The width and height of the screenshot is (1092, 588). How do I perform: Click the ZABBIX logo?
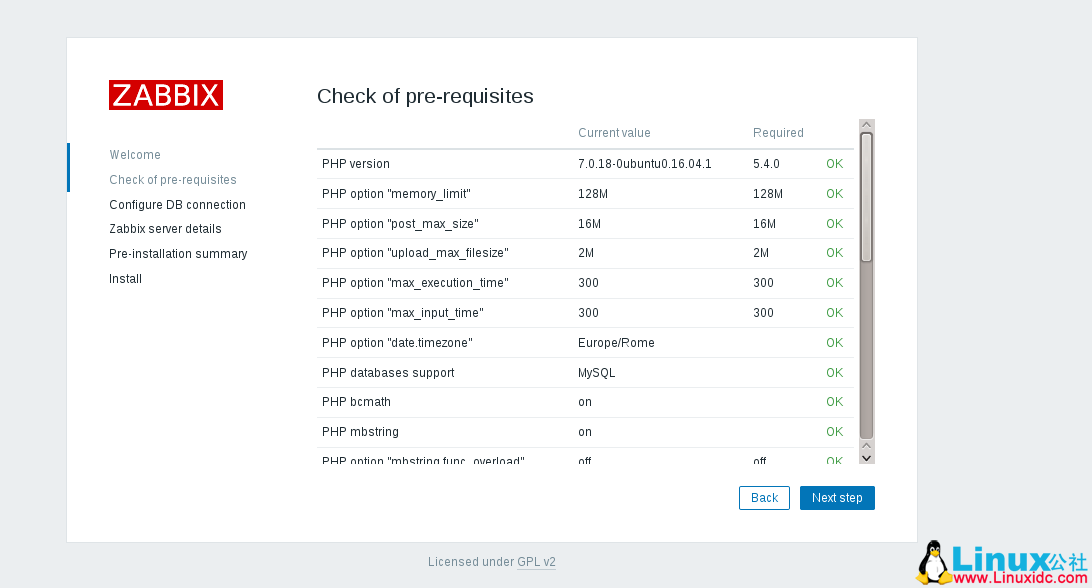tap(166, 95)
